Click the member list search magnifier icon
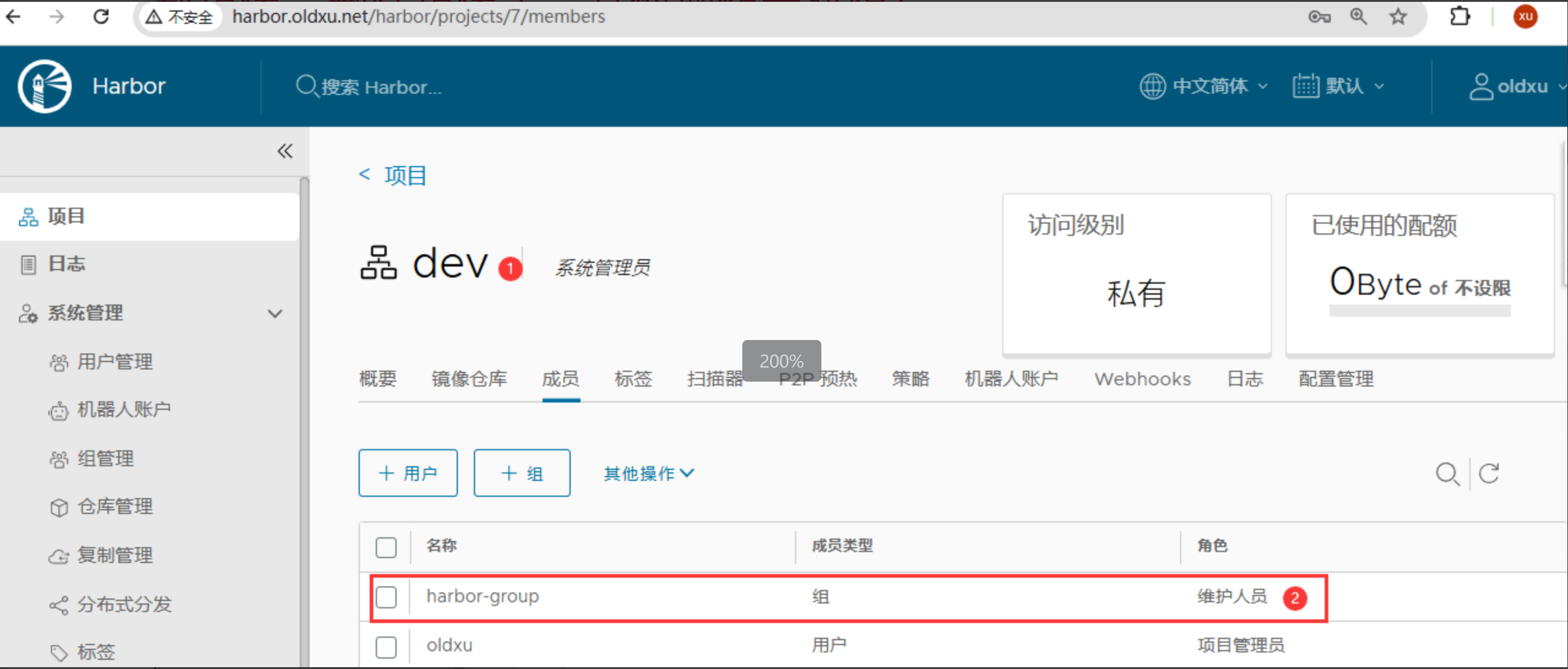 click(x=1447, y=474)
